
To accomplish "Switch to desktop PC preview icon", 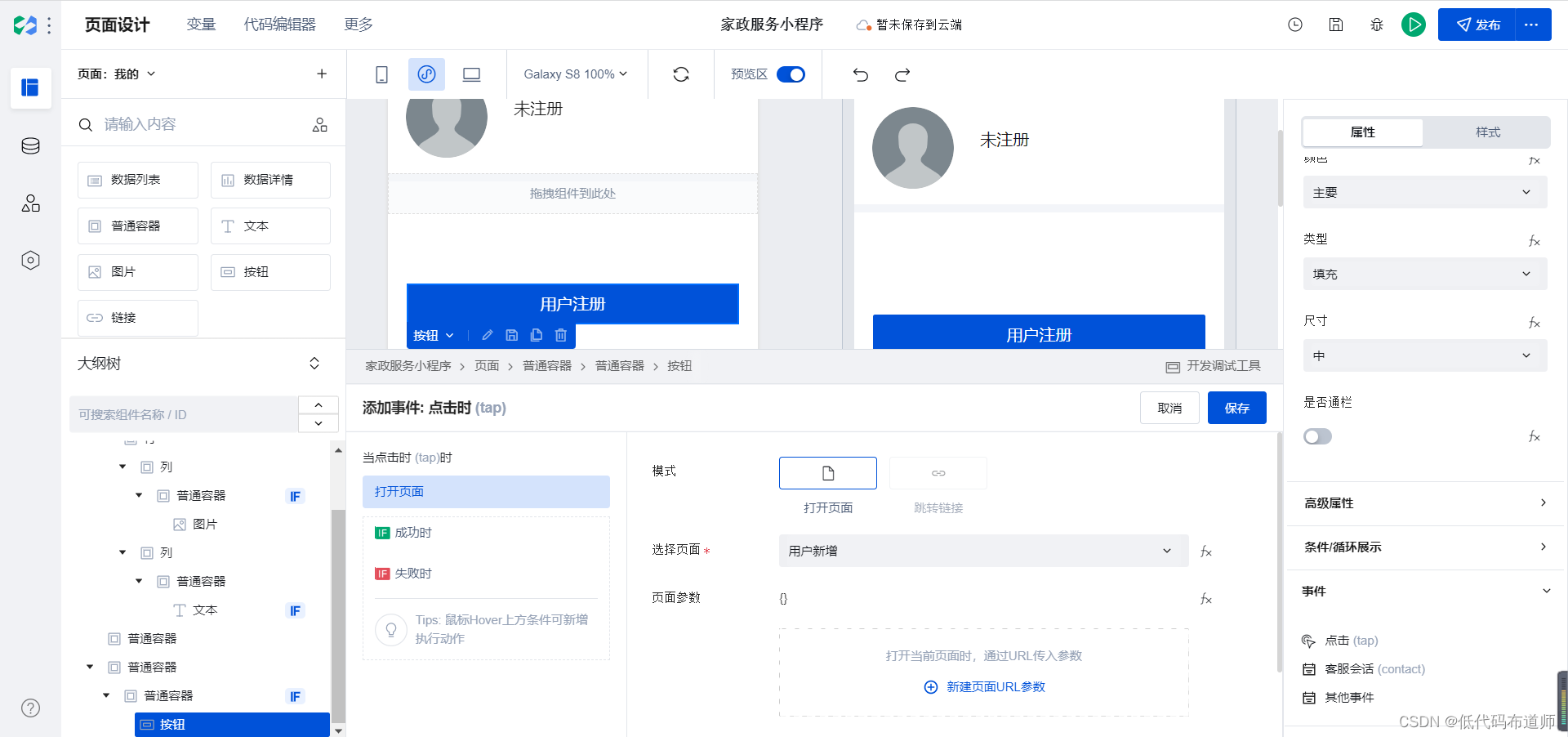I will click(x=471, y=74).
